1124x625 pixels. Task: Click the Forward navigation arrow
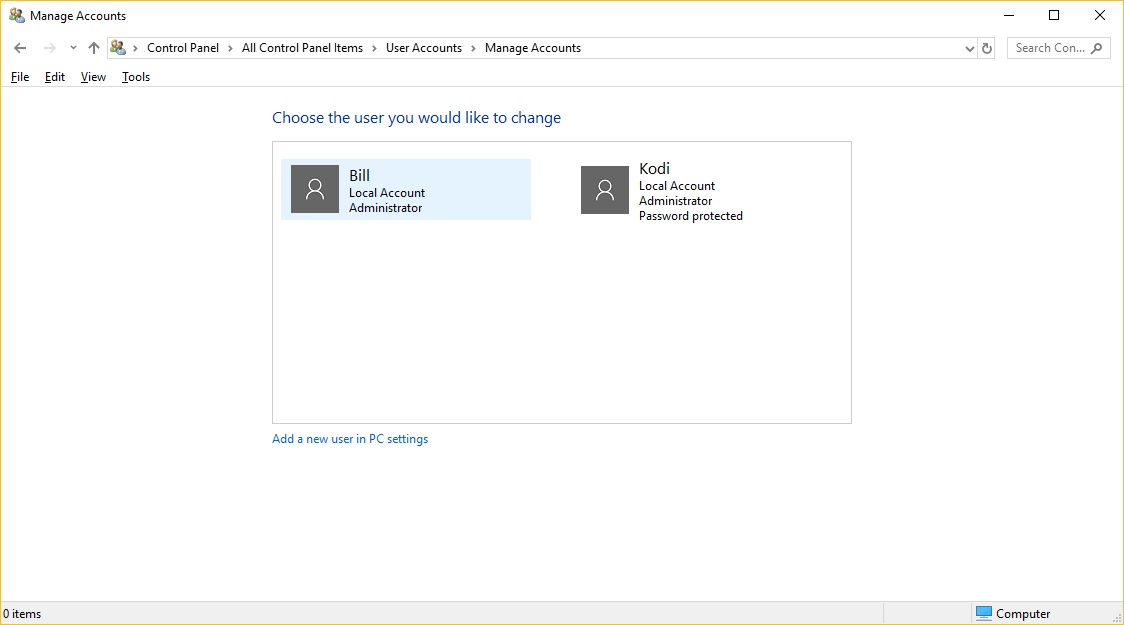pyautogui.click(x=49, y=48)
